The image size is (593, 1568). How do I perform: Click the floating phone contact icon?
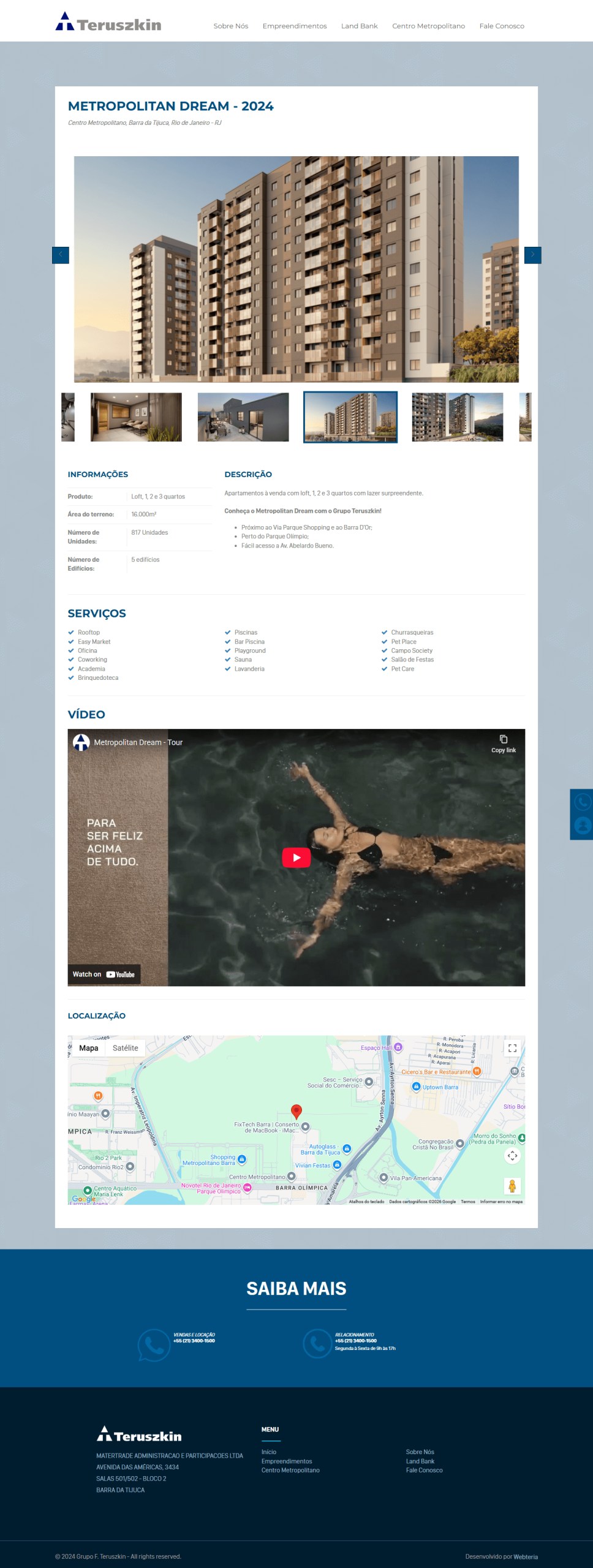583,801
